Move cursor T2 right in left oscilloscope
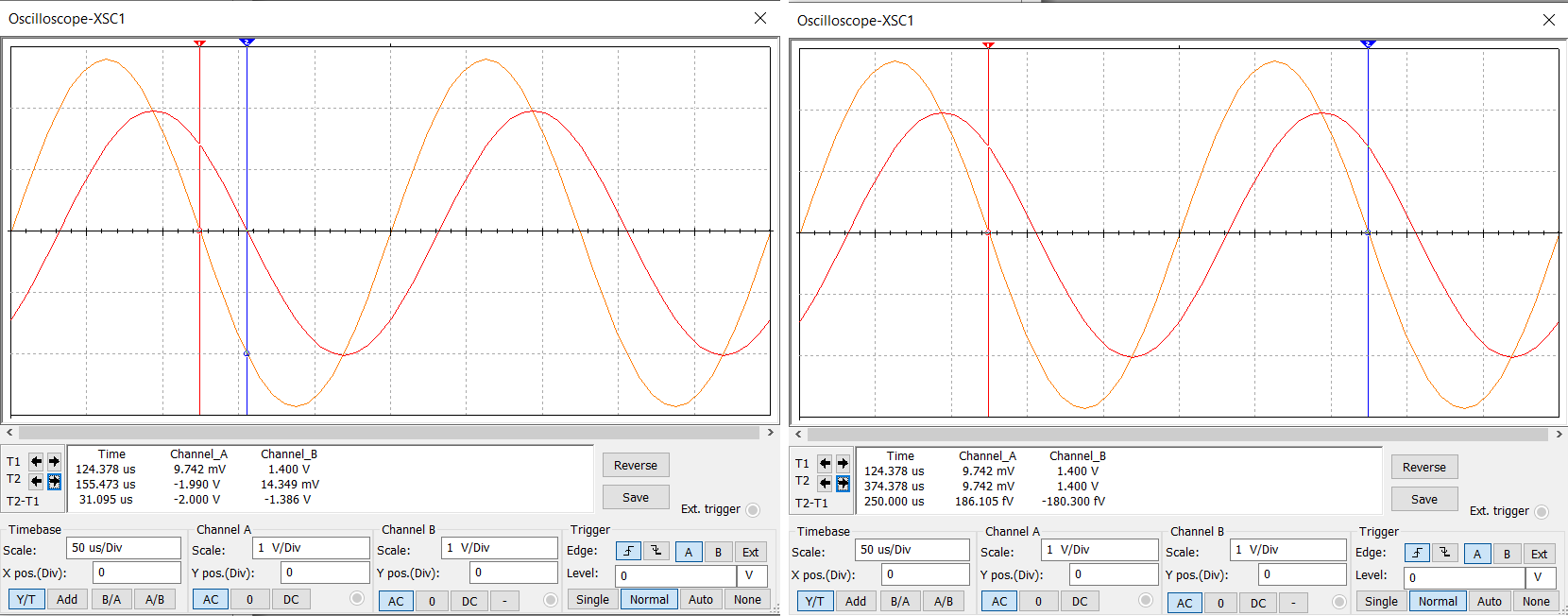Viewport: 1568px width, 616px height. pos(54,481)
